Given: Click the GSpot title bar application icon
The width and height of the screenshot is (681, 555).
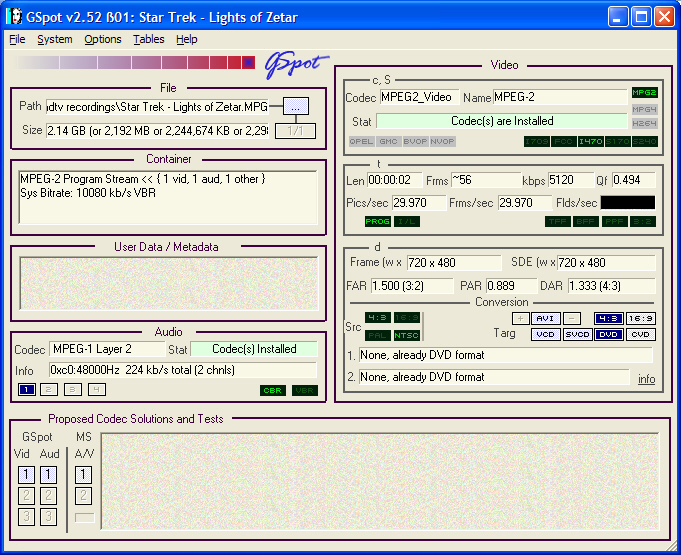Looking at the screenshot, I should 14,17.
